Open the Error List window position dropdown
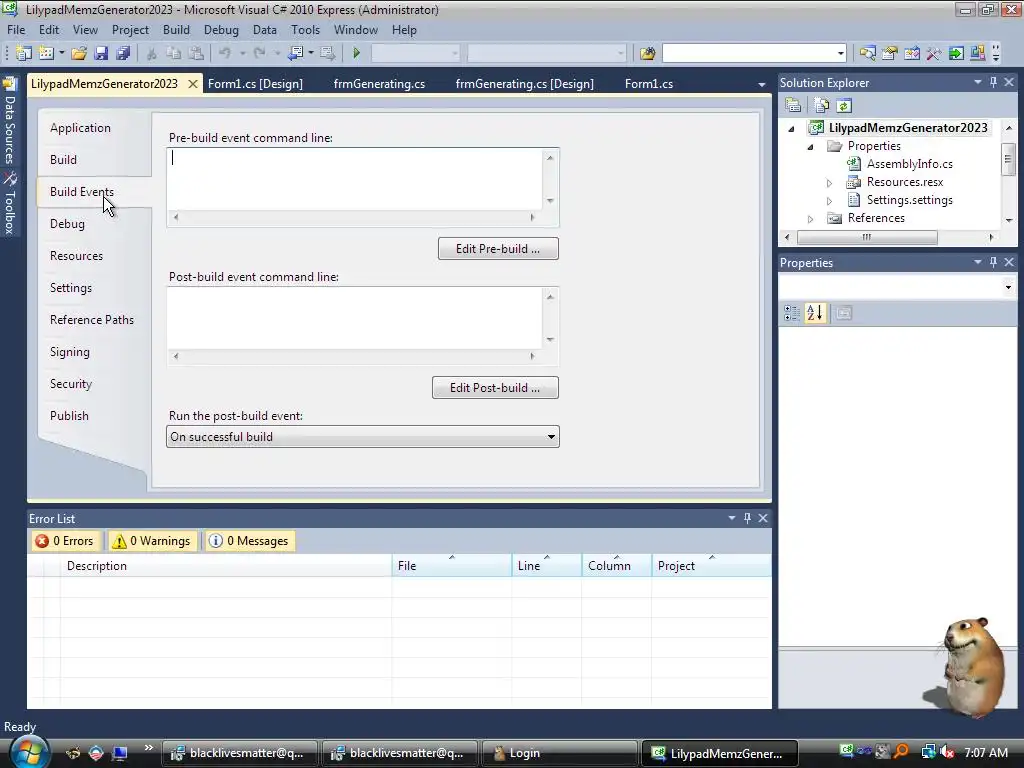Image resolution: width=1024 pixels, height=768 pixels. [x=732, y=518]
